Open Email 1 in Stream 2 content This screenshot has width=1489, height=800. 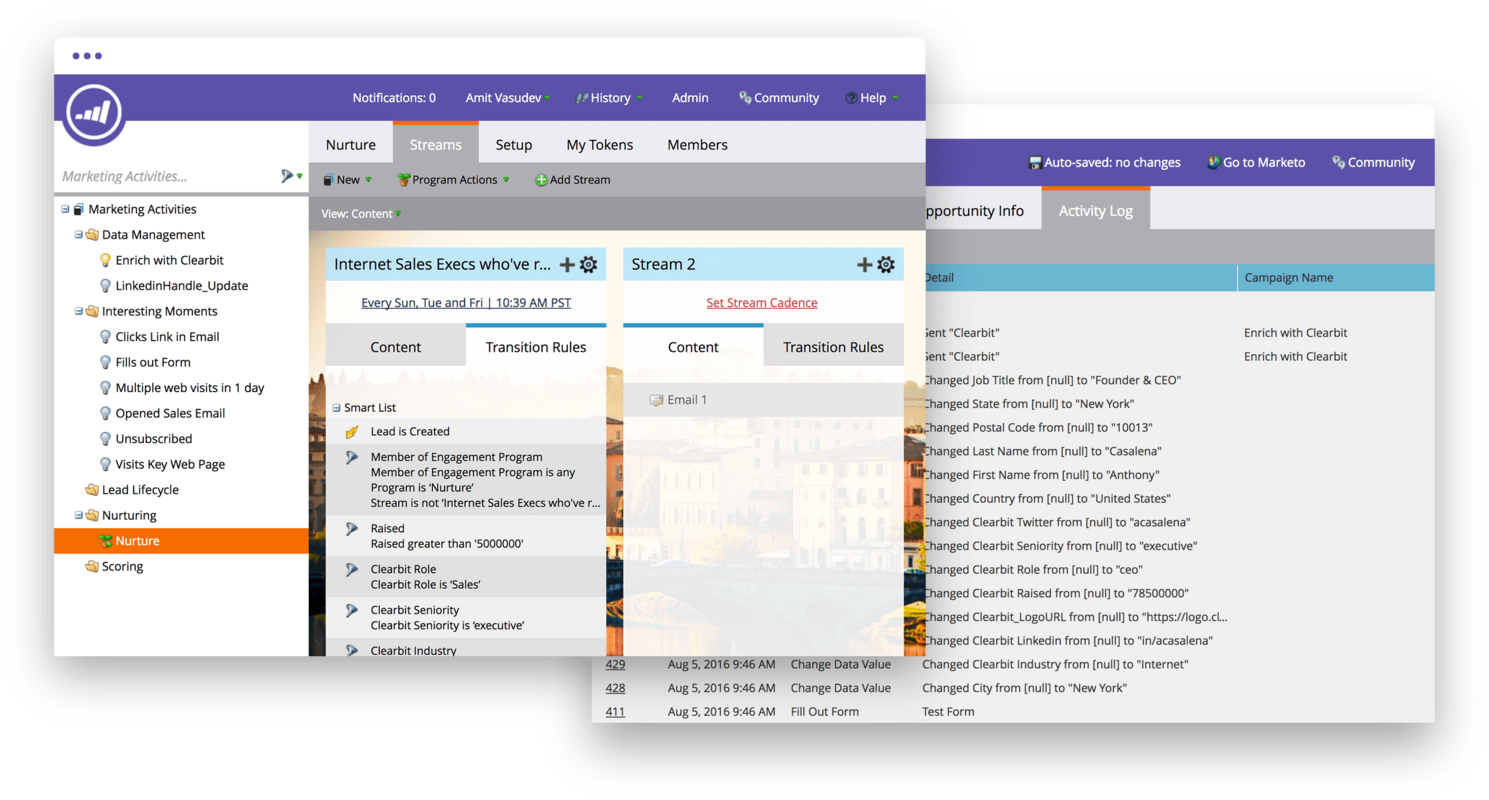click(x=686, y=399)
